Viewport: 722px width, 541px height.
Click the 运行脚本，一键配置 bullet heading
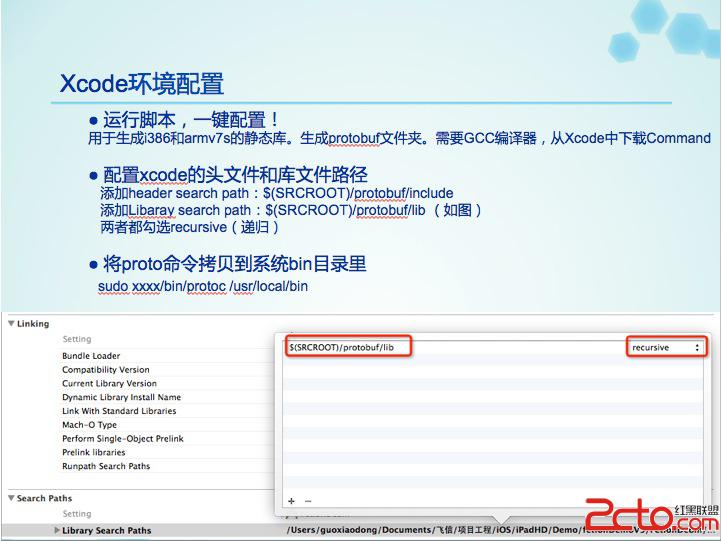coord(191,120)
